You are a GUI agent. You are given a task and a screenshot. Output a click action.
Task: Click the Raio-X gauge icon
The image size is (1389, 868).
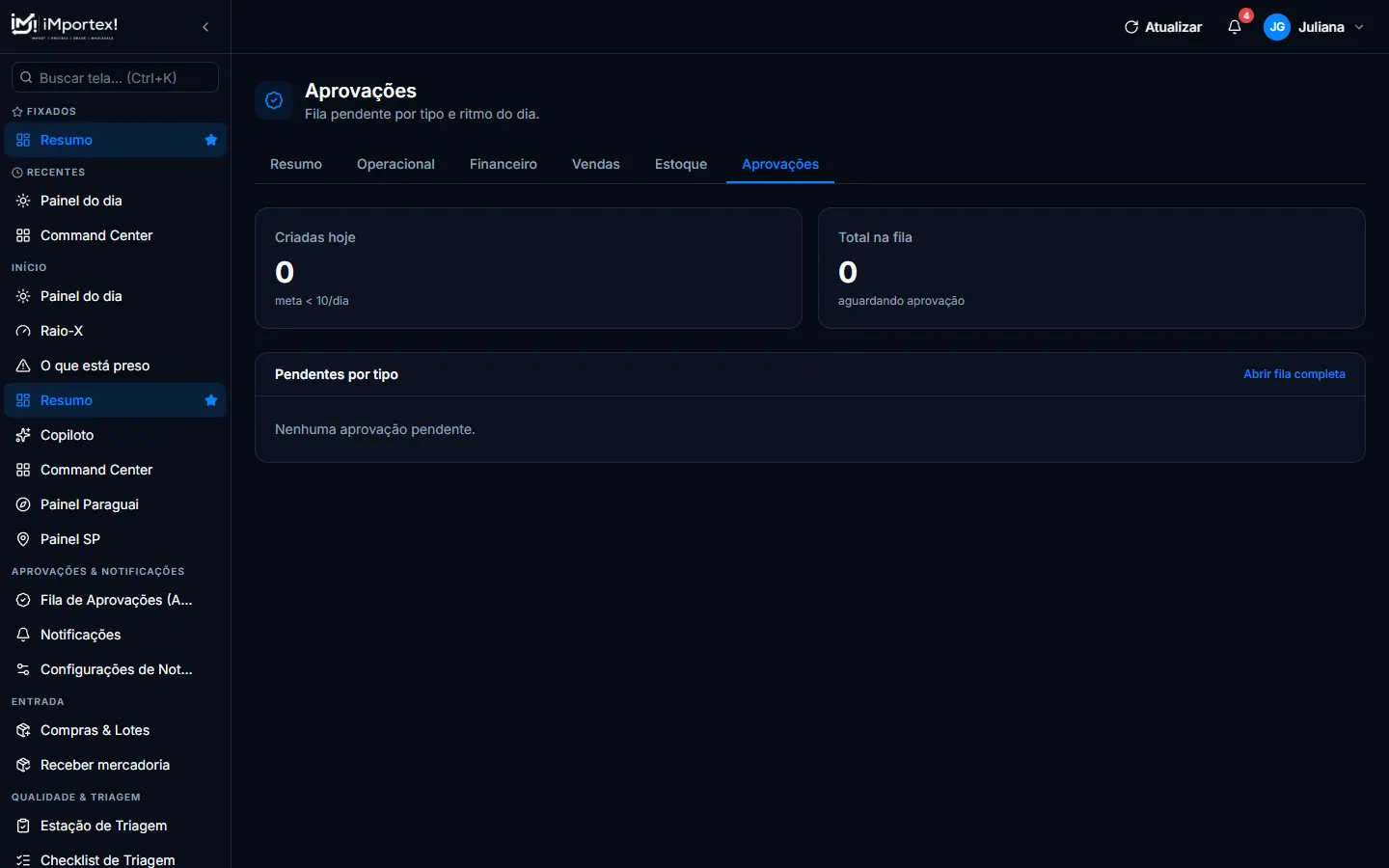point(23,331)
